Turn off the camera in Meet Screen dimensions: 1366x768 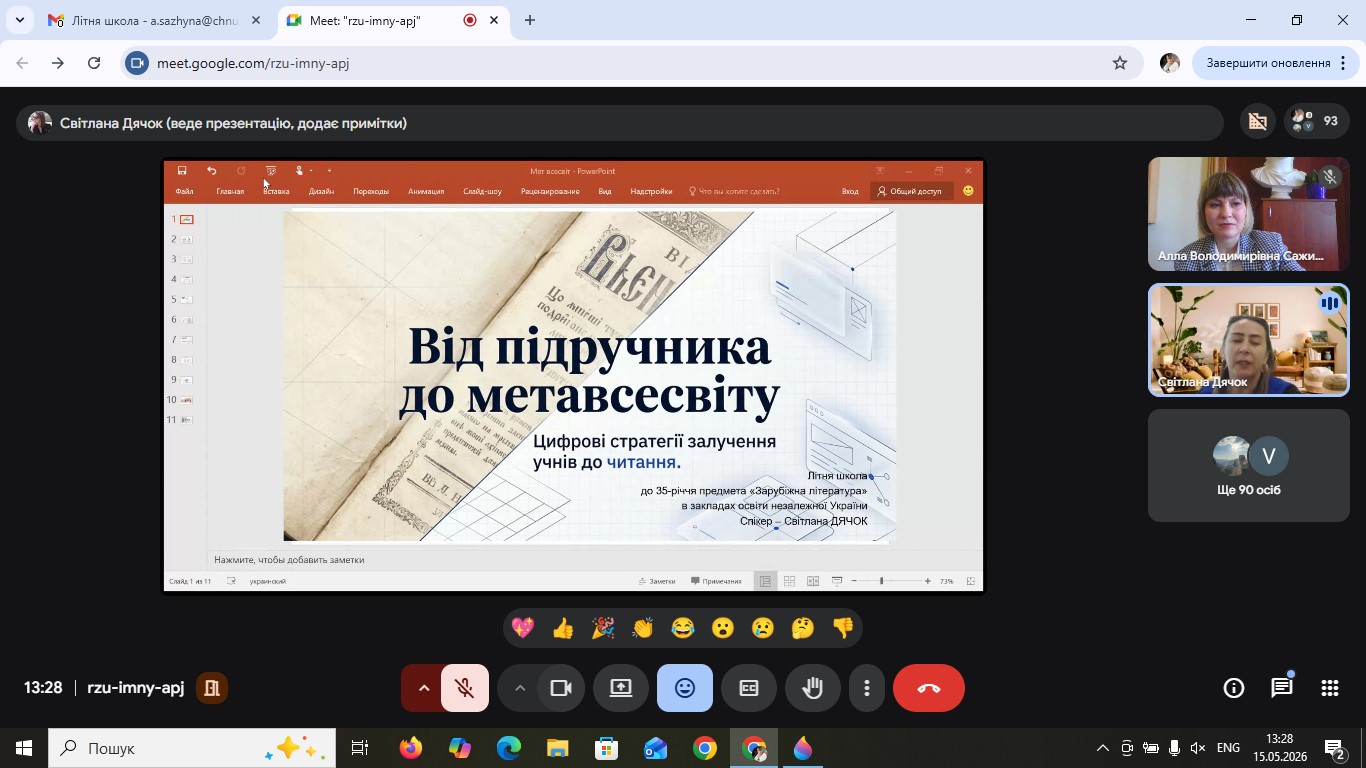point(561,688)
